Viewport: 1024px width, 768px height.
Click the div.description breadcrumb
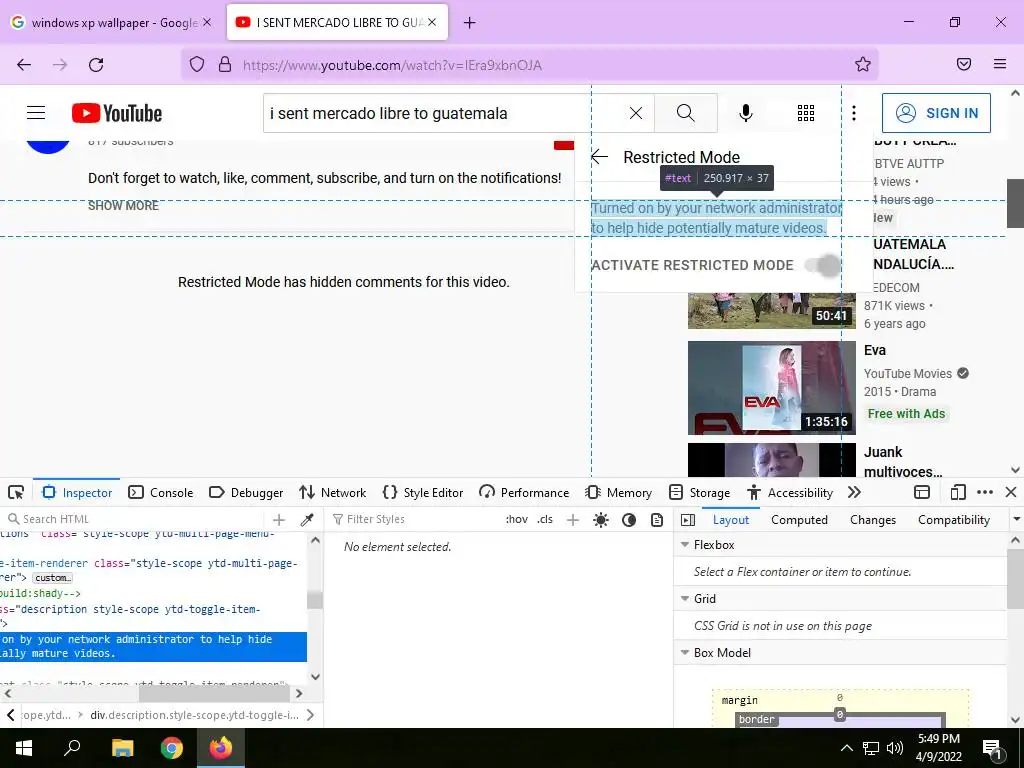194,715
